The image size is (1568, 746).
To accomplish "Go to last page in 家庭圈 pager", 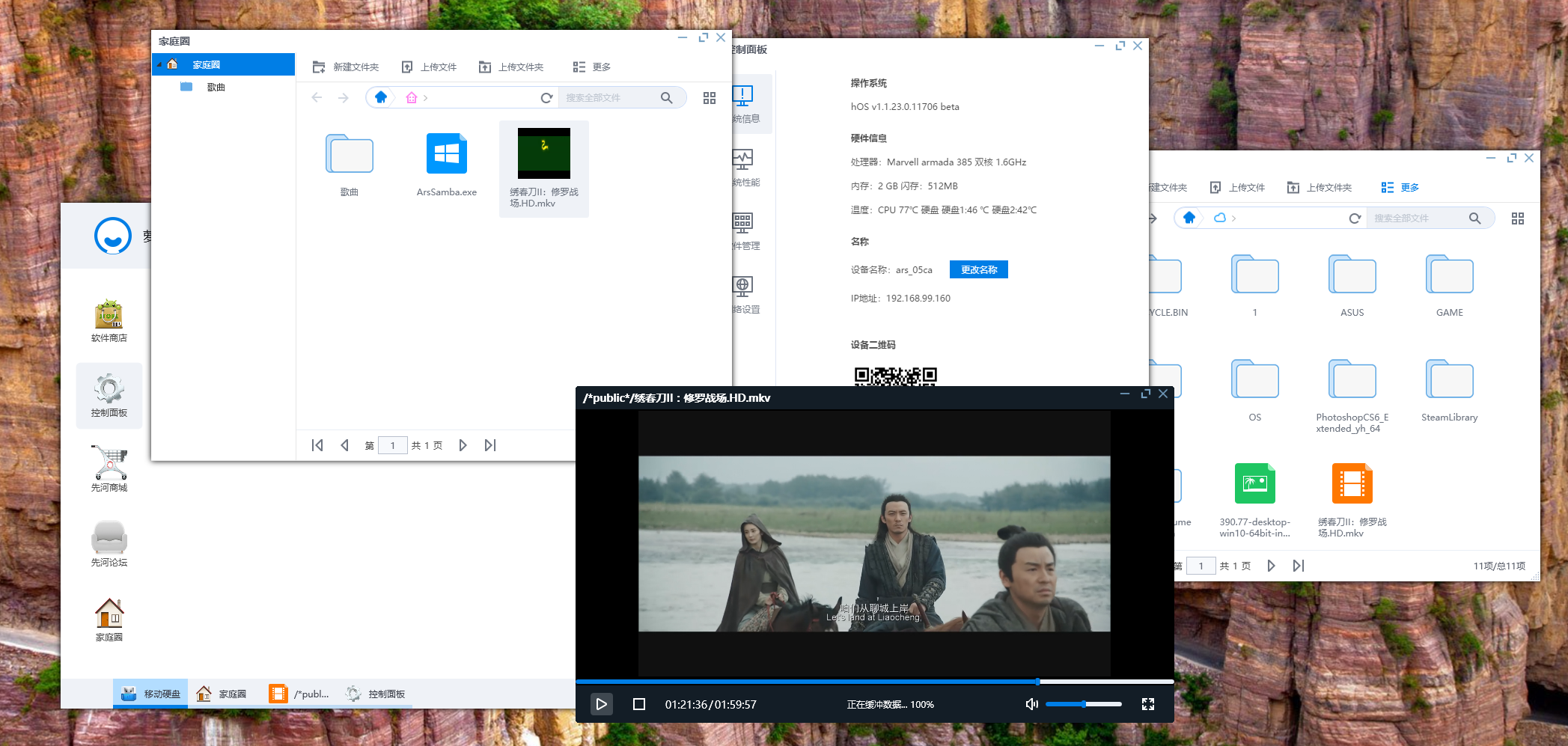I will point(490,445).
